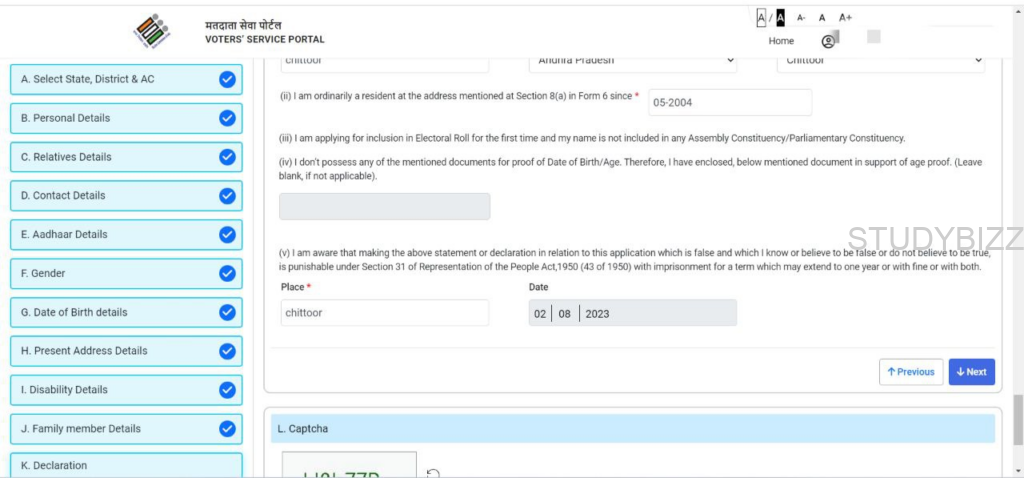This screenshot has width=1024, height=478.
Task: Open the age proof document dropdown
Action: tap(384, 207)
